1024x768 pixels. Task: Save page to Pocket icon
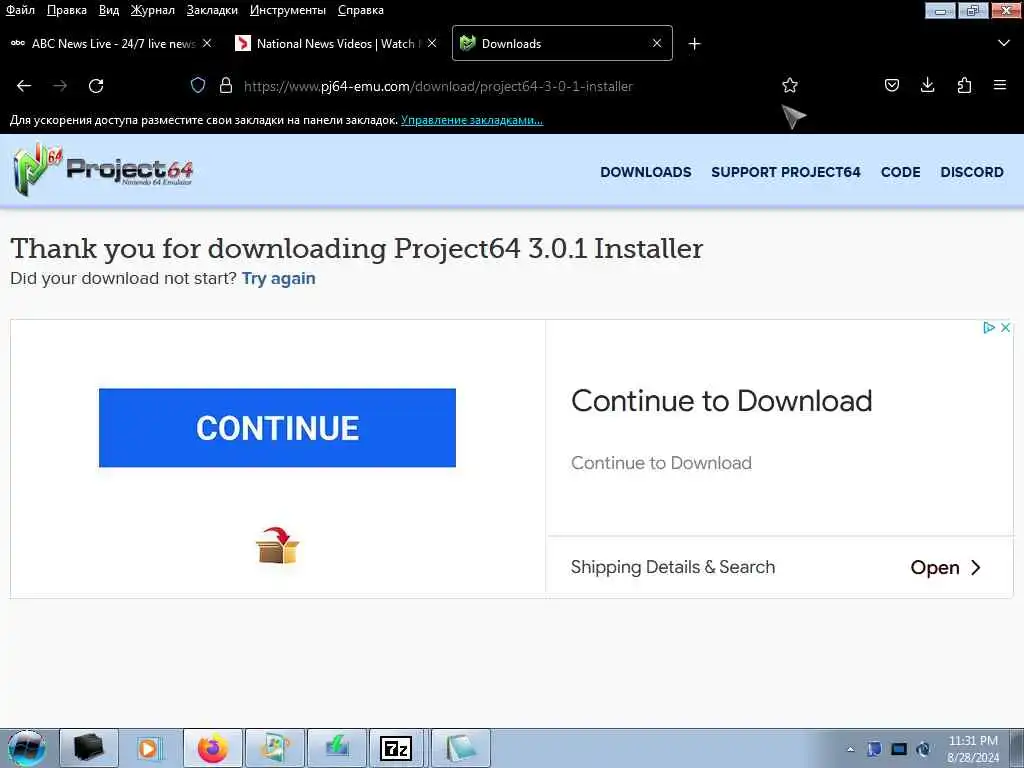pos(891,85)
